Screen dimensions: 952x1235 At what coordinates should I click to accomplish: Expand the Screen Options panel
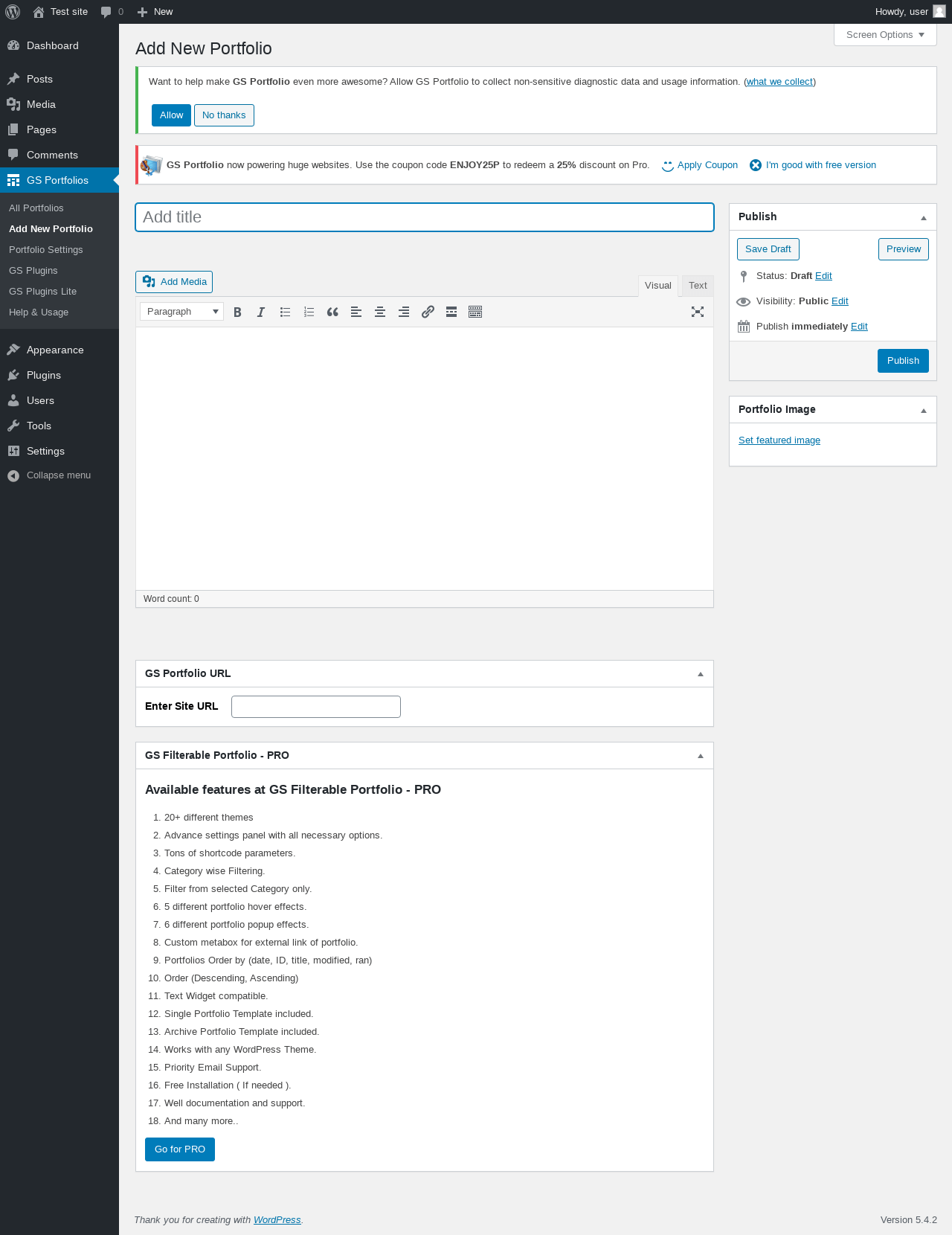click(885, 35)
